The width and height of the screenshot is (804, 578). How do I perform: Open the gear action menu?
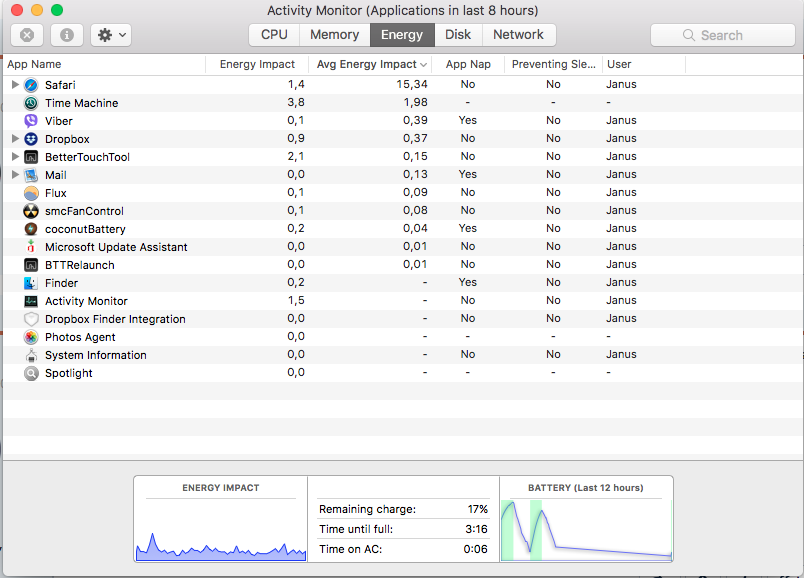point(111,35)
